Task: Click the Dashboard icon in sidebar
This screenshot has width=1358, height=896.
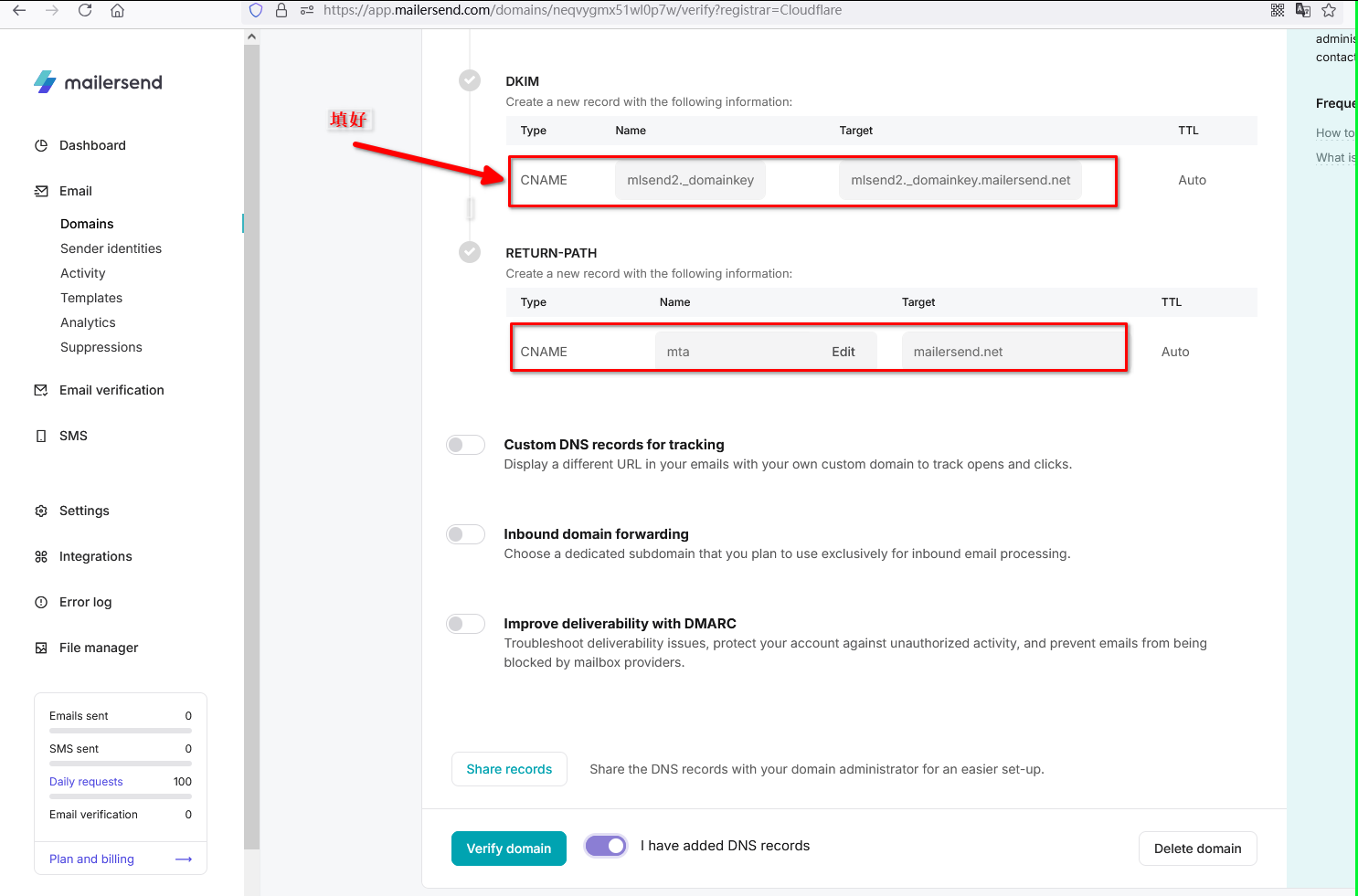Action: [41, 145]
